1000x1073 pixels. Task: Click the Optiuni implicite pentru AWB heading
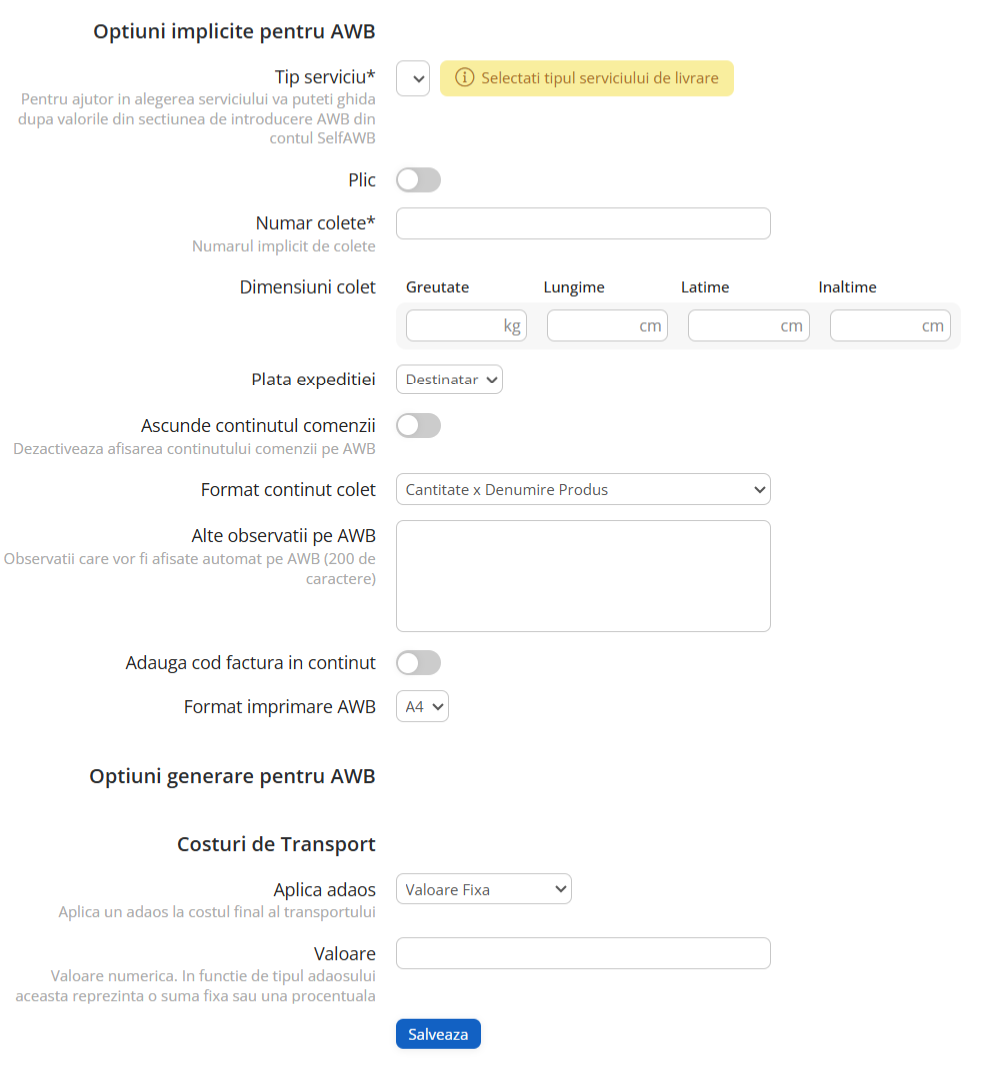pos(233,31)
